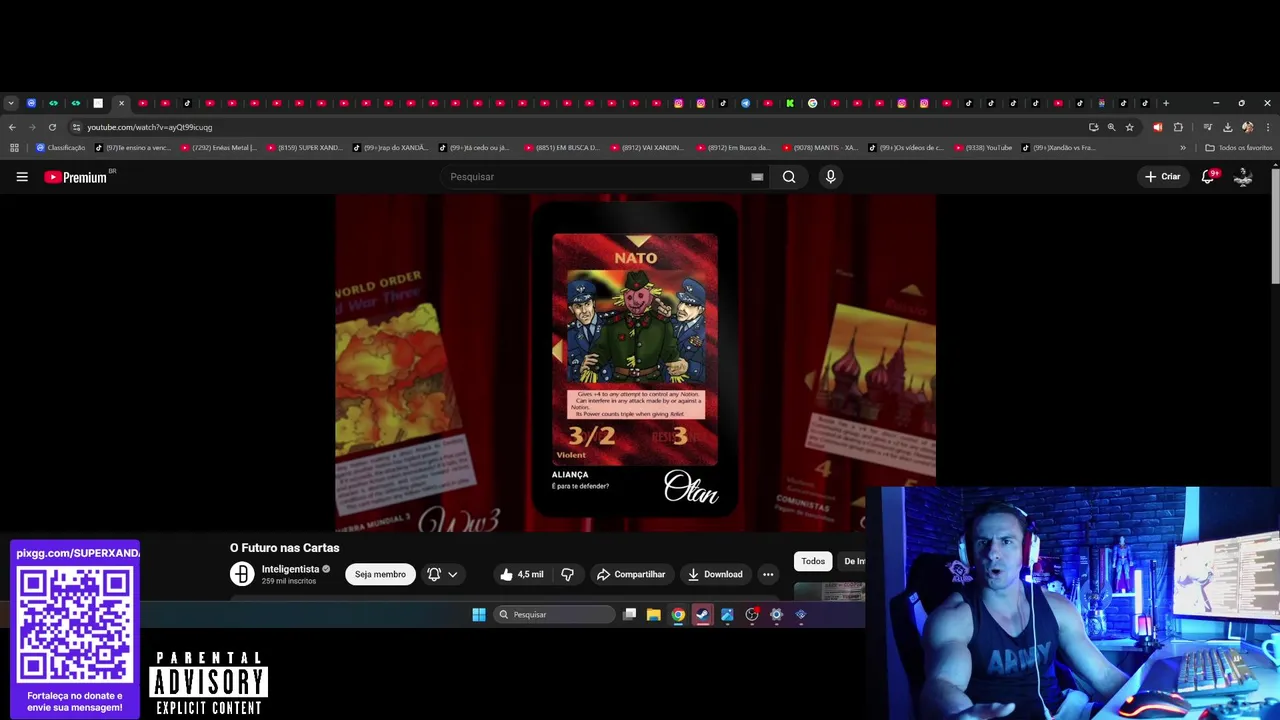Screen dimensions: 1280x720
Task: Open (7292) Enéas Metal bookmark
Action: pyautogui.click(x=218, y=148)
